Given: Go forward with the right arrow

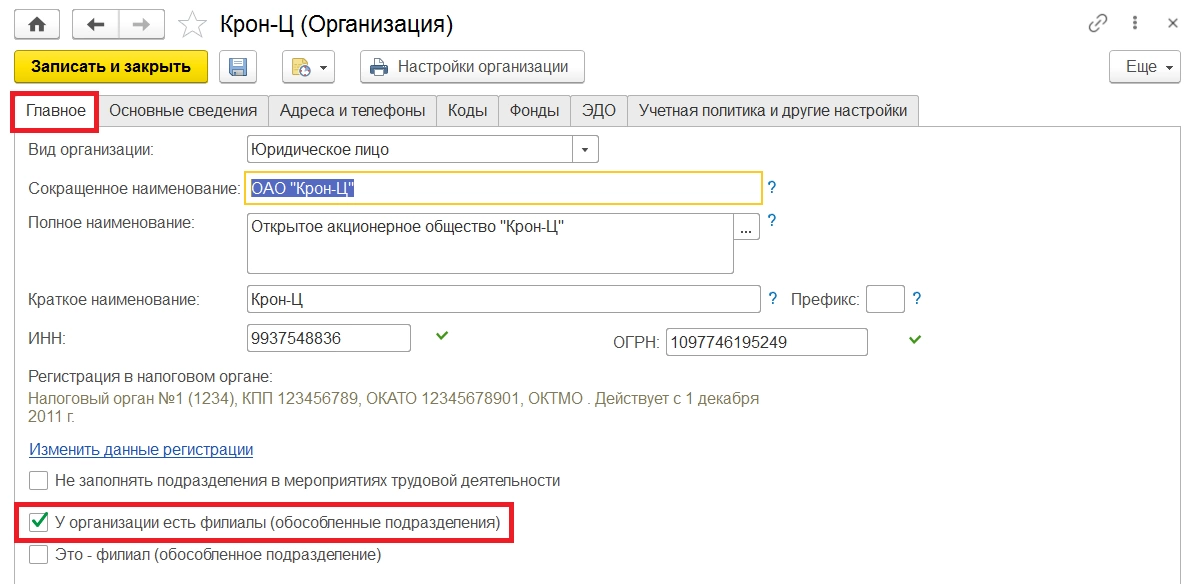Looking at the screenshot, I should click(143, 23).
